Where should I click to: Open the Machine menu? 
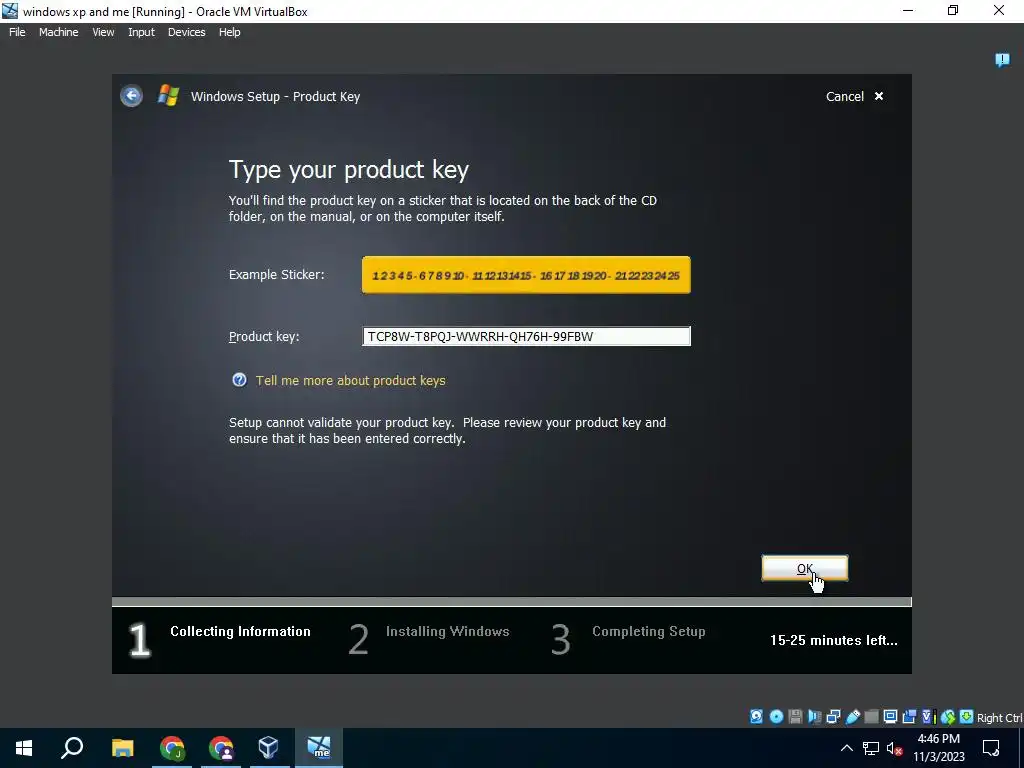(x=59, y=32)
